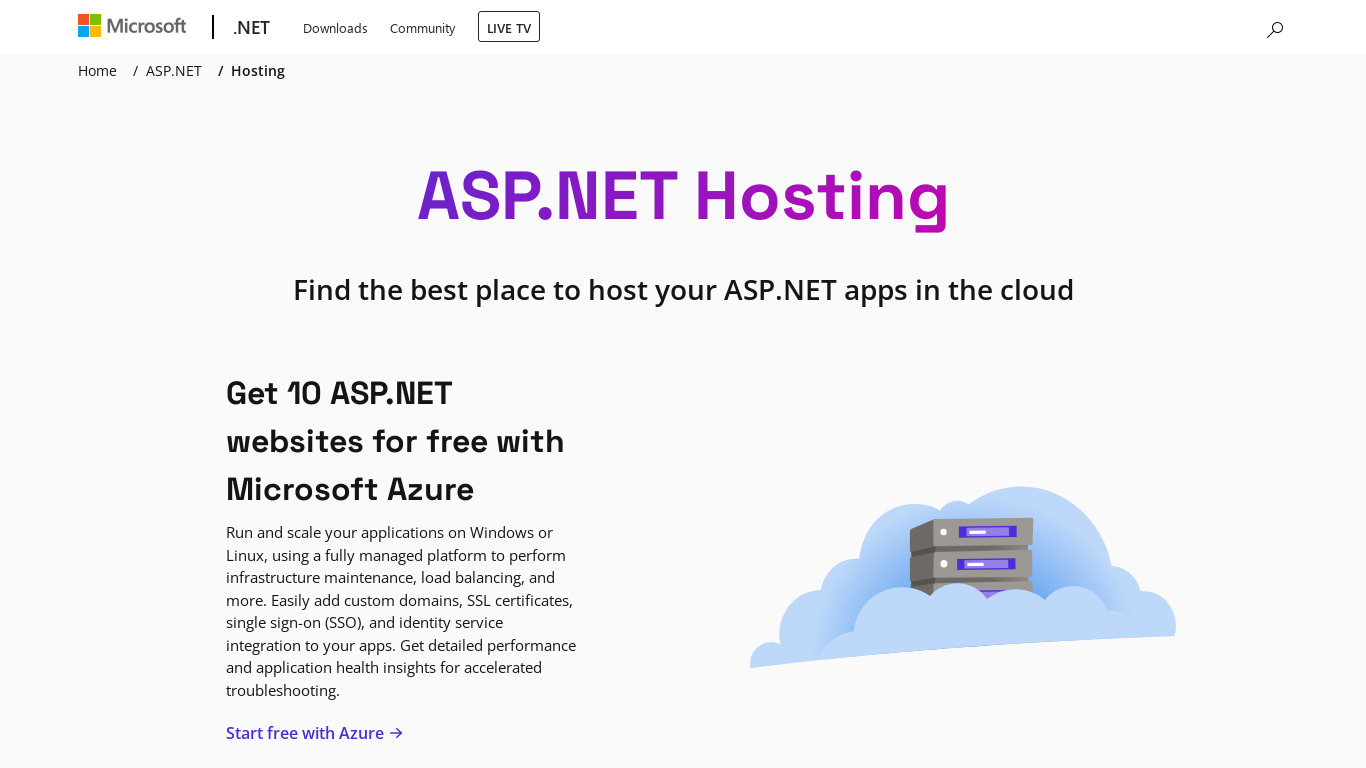Screen dimensions: 1366x768
Task: Click the Hosting breadcrumb text
Action: coord(258,71)
